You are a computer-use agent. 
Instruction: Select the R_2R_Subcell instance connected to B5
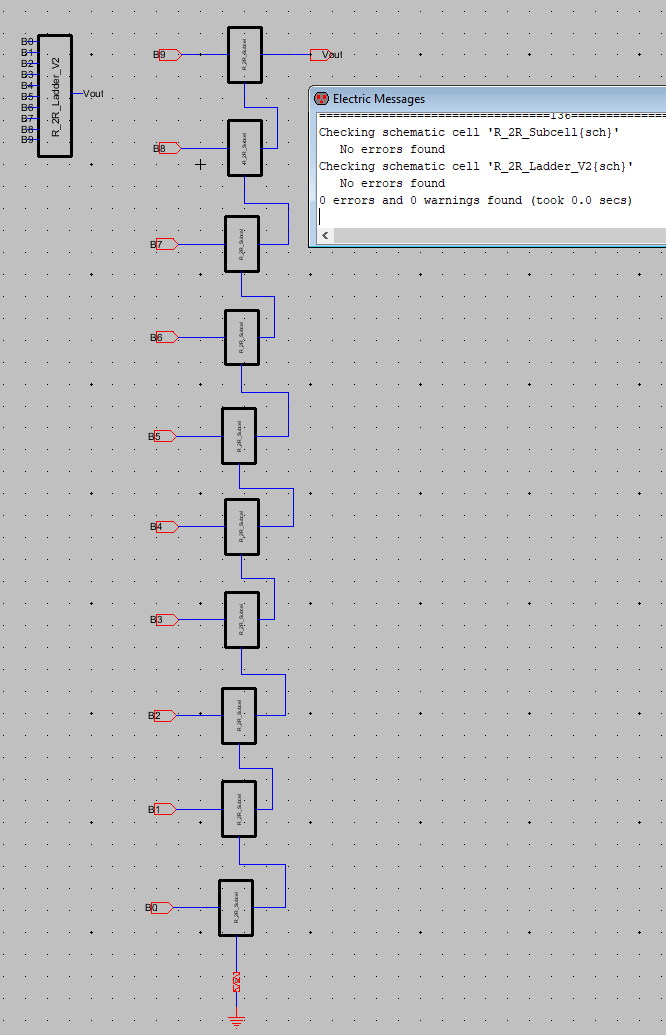[239, 436]
